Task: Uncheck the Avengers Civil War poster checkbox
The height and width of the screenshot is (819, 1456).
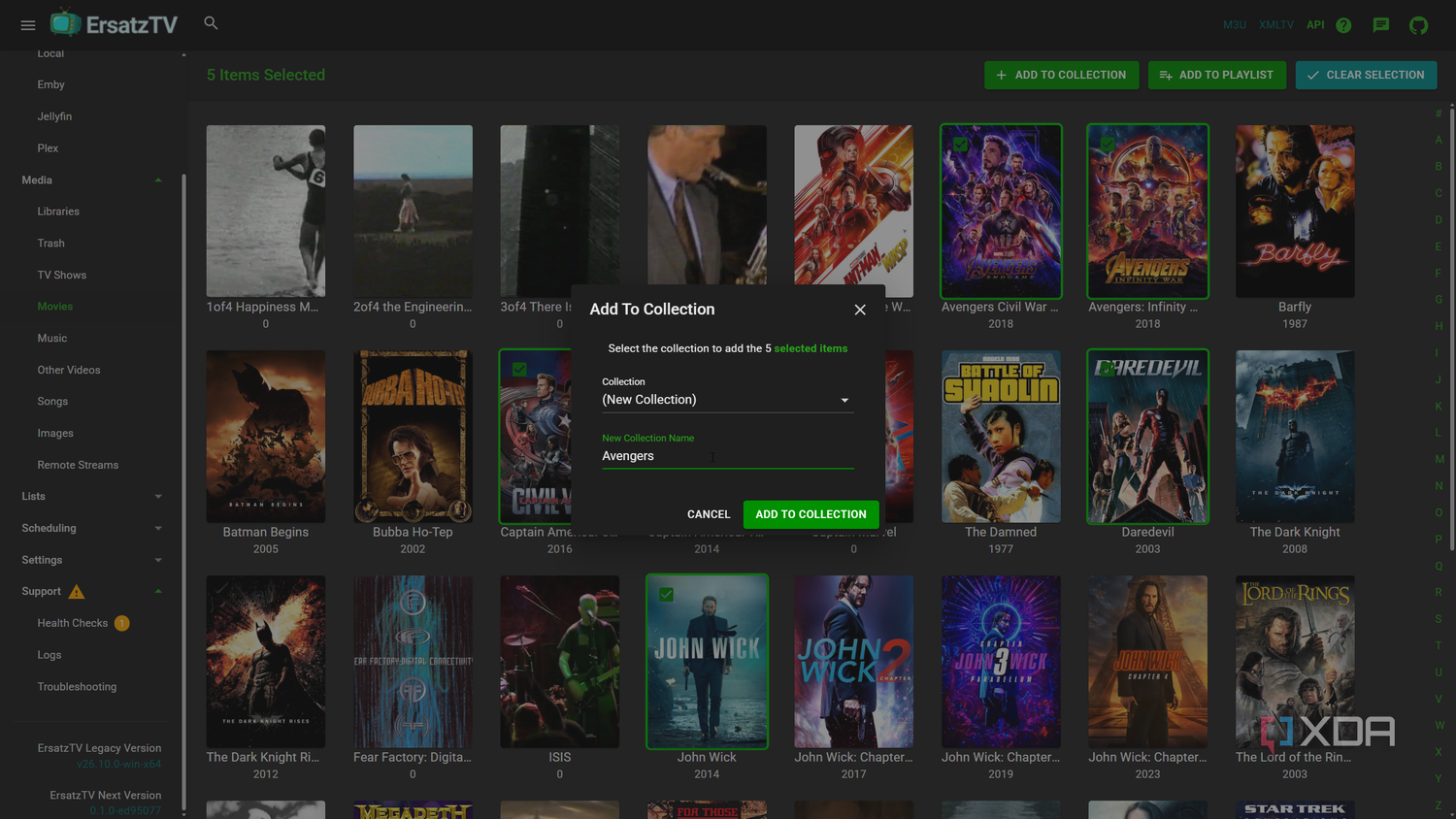Action: (960, 144)
